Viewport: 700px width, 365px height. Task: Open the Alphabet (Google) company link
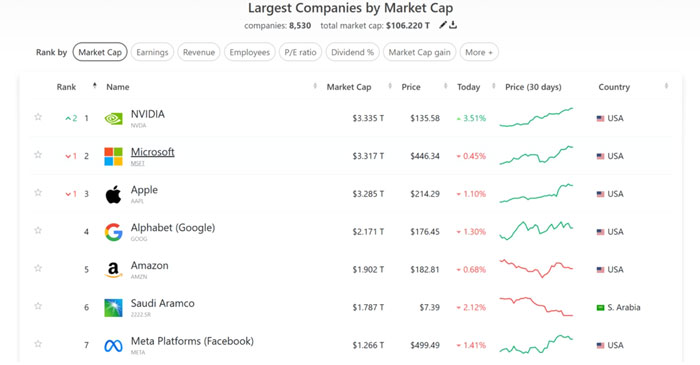pyautogui.click(x=173, y=228)
